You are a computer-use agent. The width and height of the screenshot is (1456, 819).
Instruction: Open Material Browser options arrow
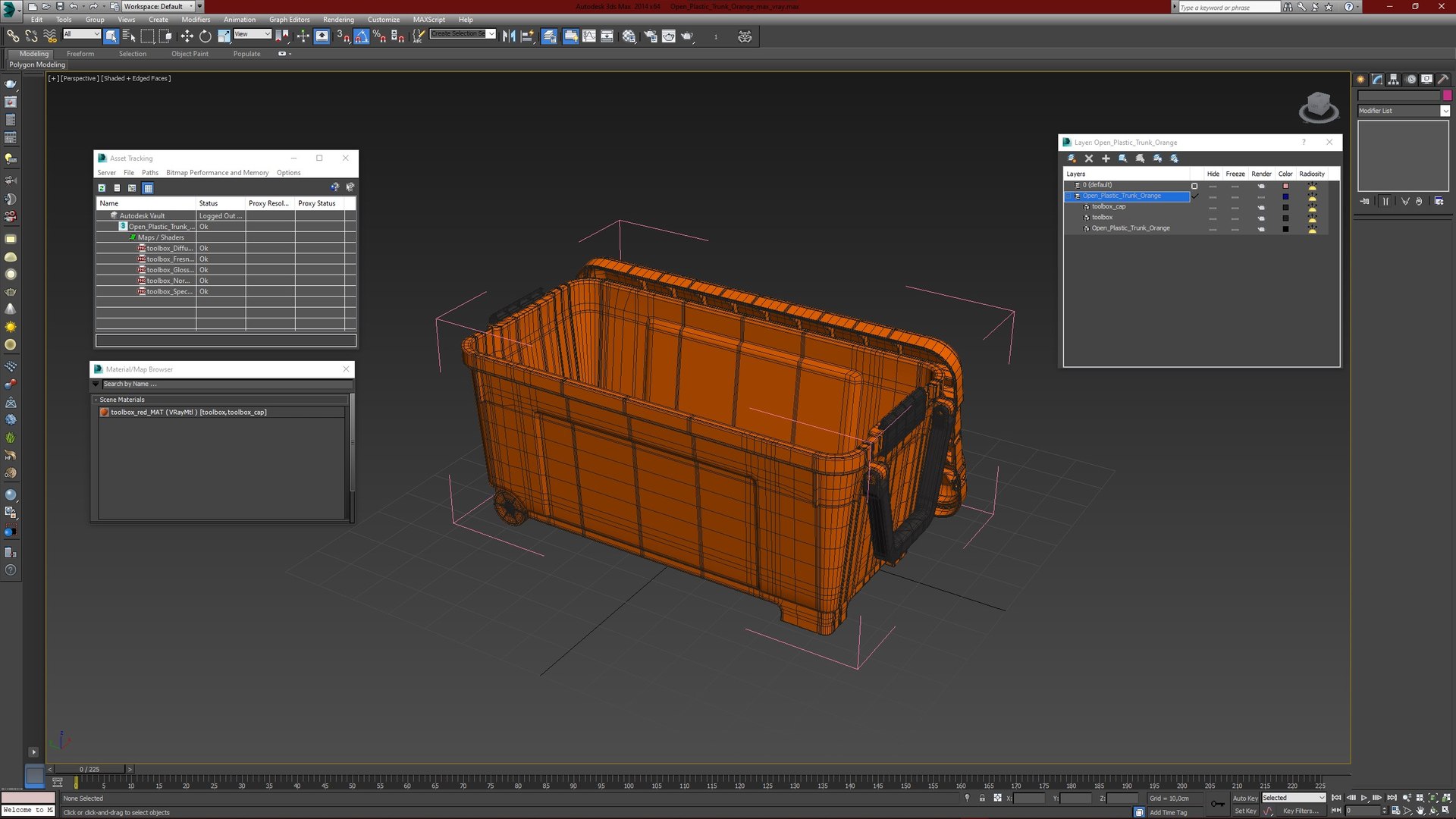click(x=96, y=384)
